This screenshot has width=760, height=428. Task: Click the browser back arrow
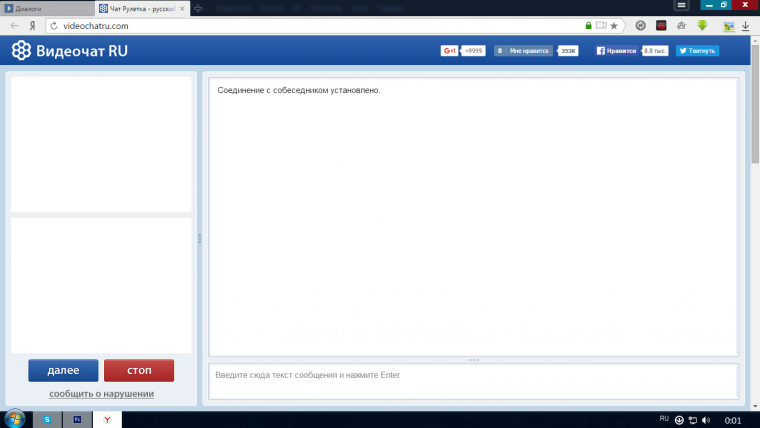tap(15, 25)
